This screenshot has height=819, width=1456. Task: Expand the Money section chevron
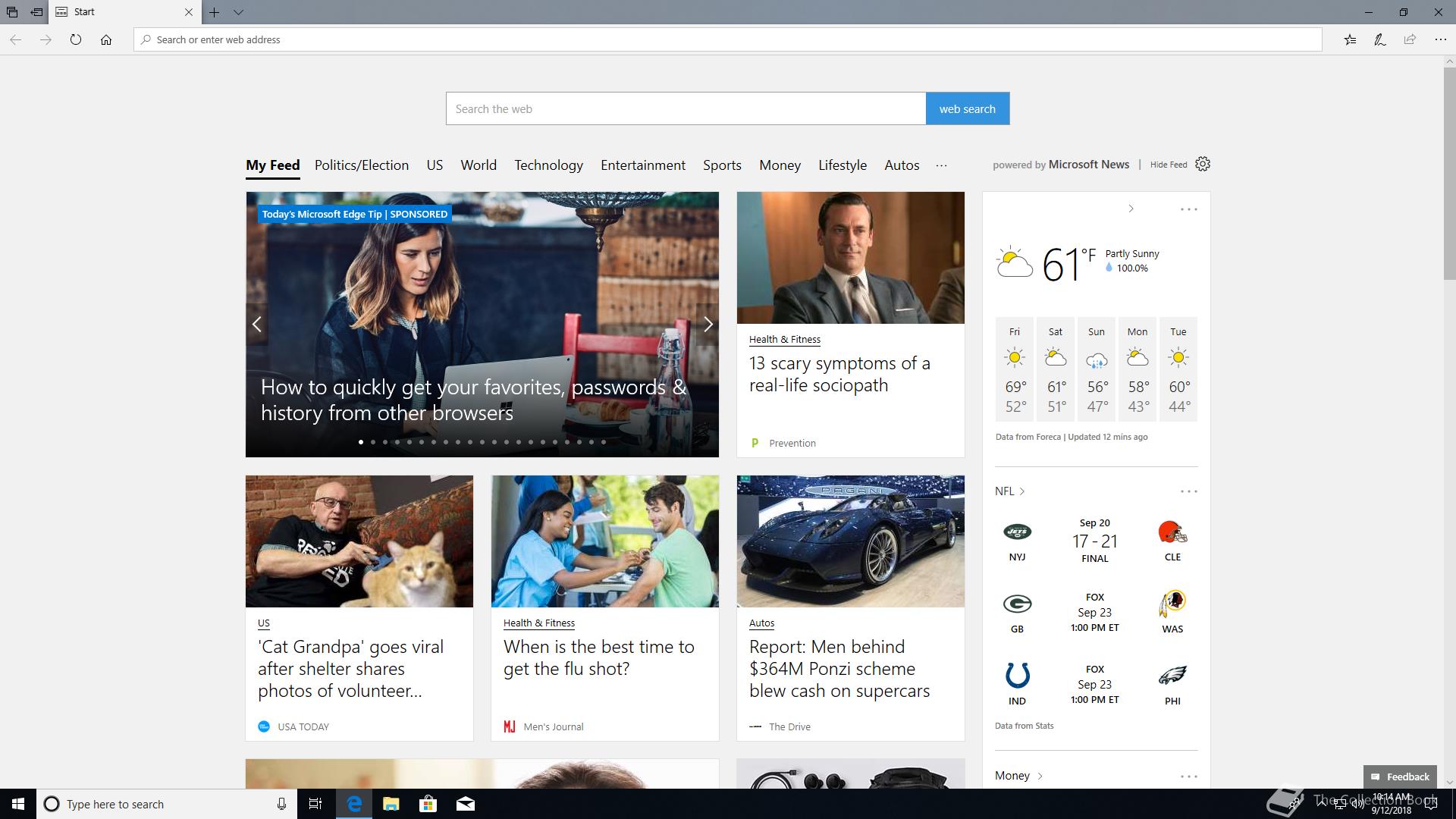click(1040, 776)
